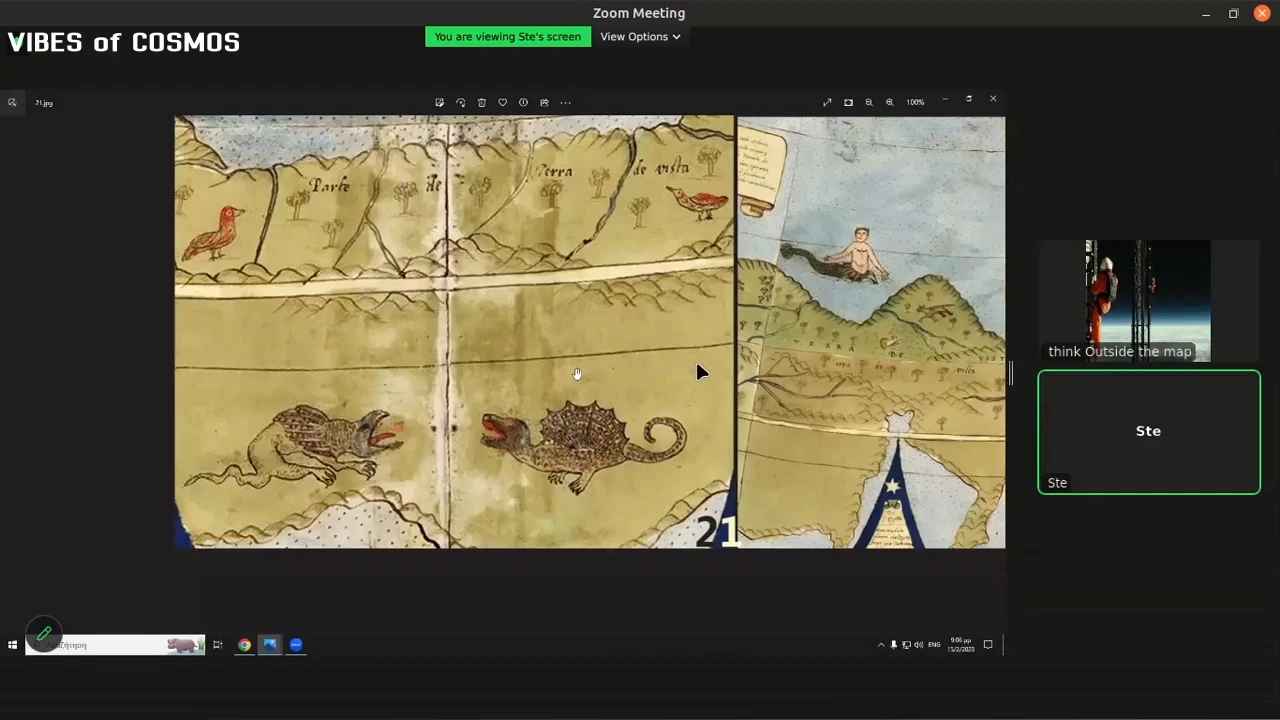
Task: Expand hidden tray icons arrow
Action: pos(880,645)
